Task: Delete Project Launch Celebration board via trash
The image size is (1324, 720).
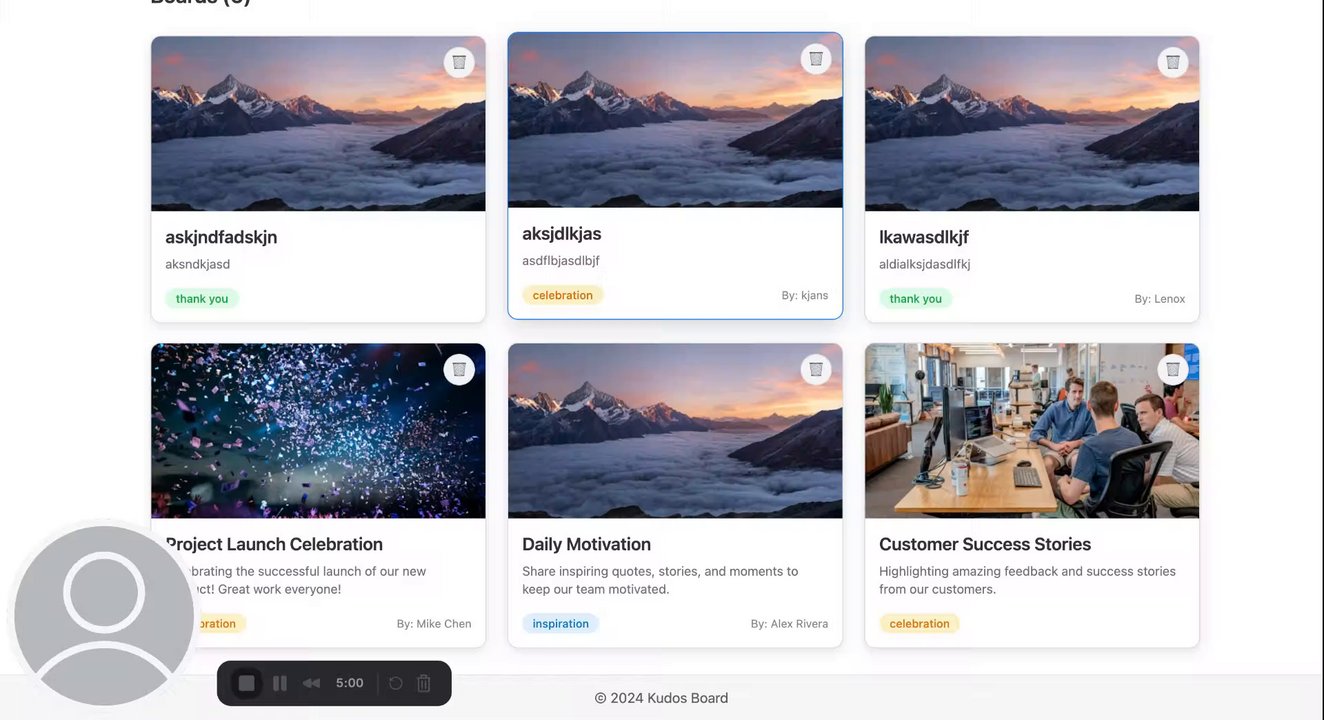Action: click(459, 369)
